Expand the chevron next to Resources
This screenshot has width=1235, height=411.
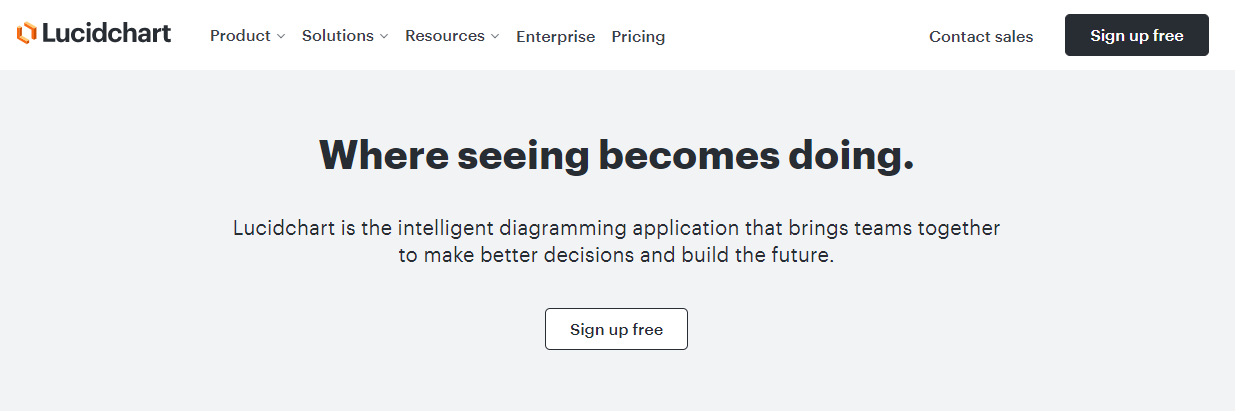click(495, 36)
